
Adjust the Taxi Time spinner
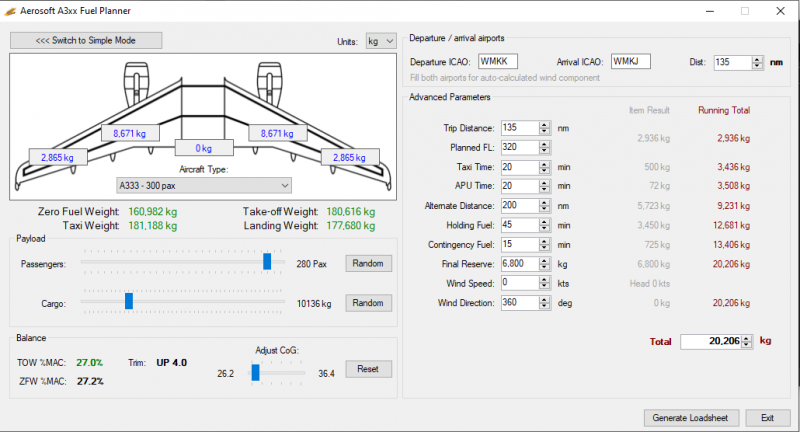544,167
